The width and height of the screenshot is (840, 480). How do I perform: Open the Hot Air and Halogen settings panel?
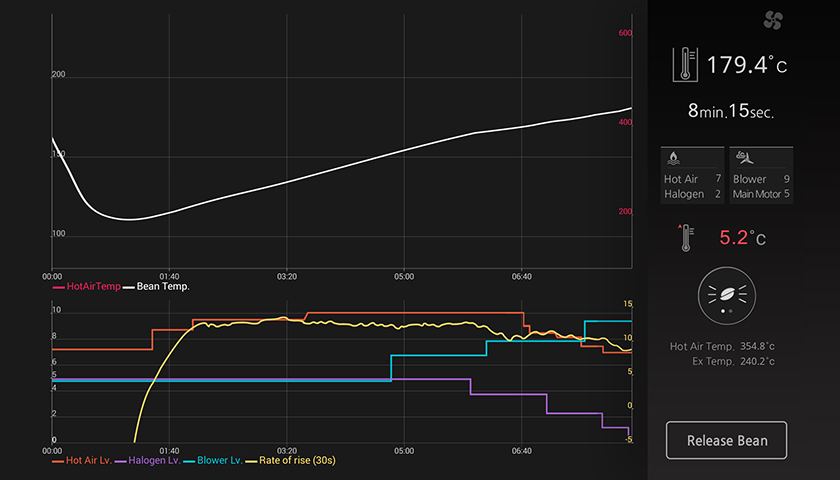692,176
